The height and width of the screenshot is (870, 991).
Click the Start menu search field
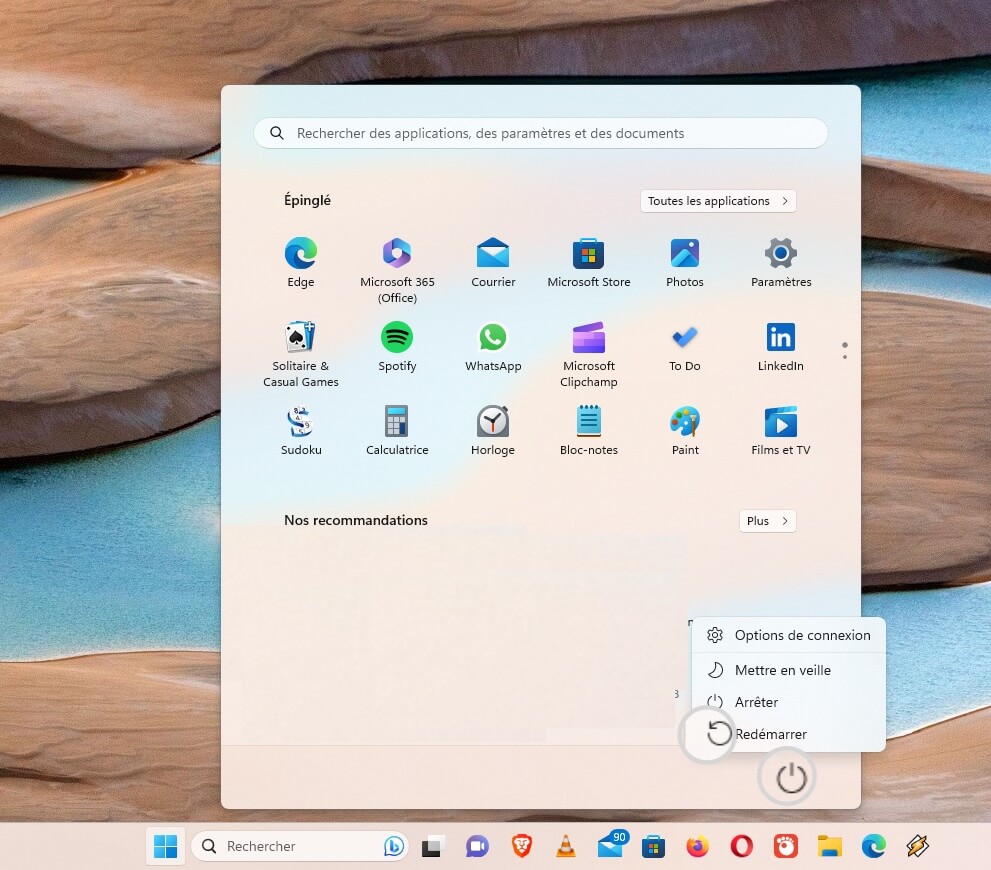[x=540, y=133]
